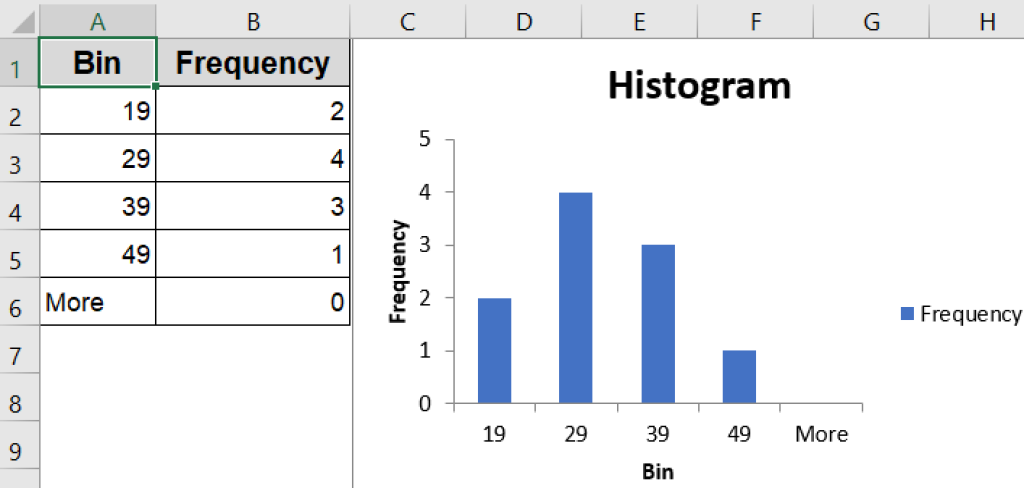Click the value axis label 5
Viewport: 1024px width, 488px height.
pos(425,139)
